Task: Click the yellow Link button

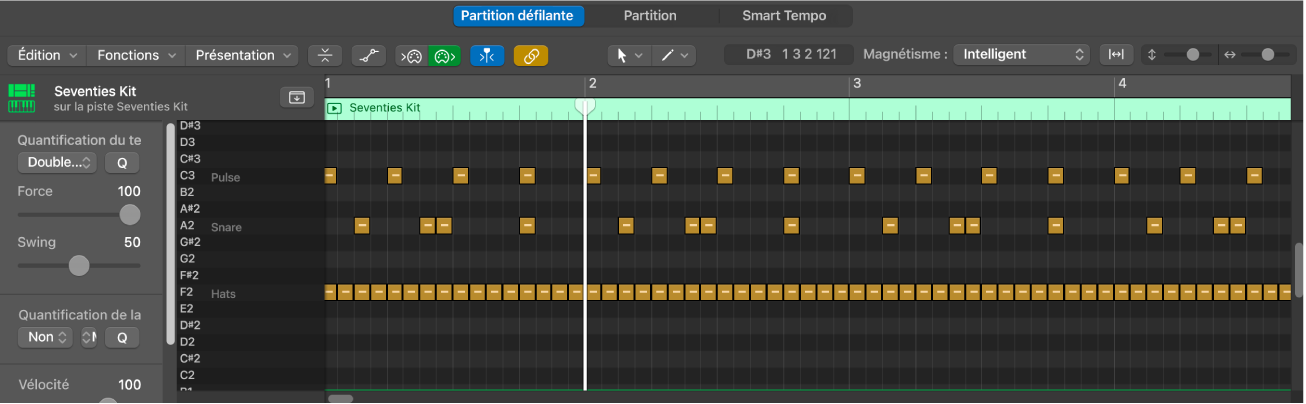Action: [530, 56]
